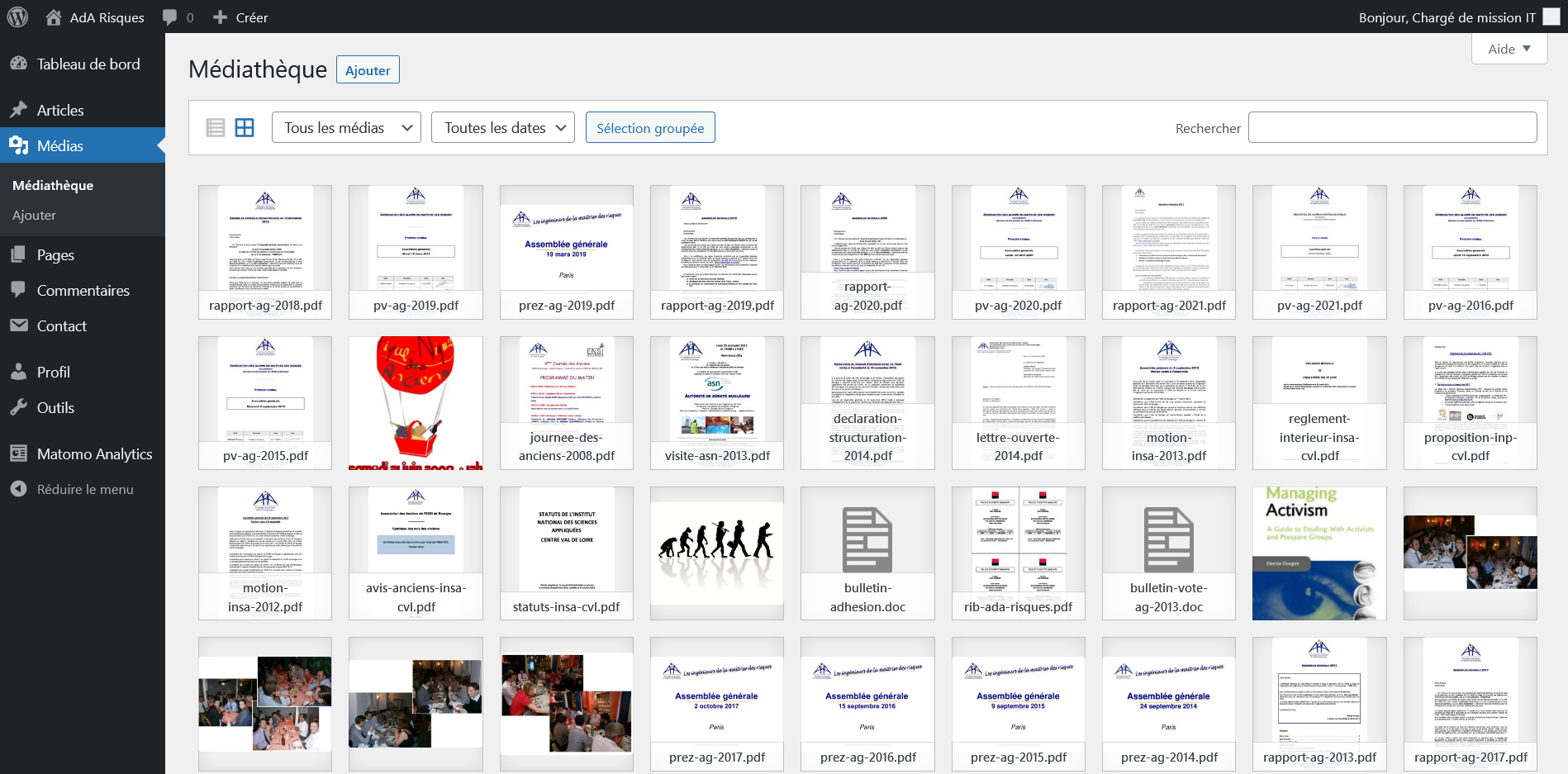Switch to list view icon

pos(216,127)
